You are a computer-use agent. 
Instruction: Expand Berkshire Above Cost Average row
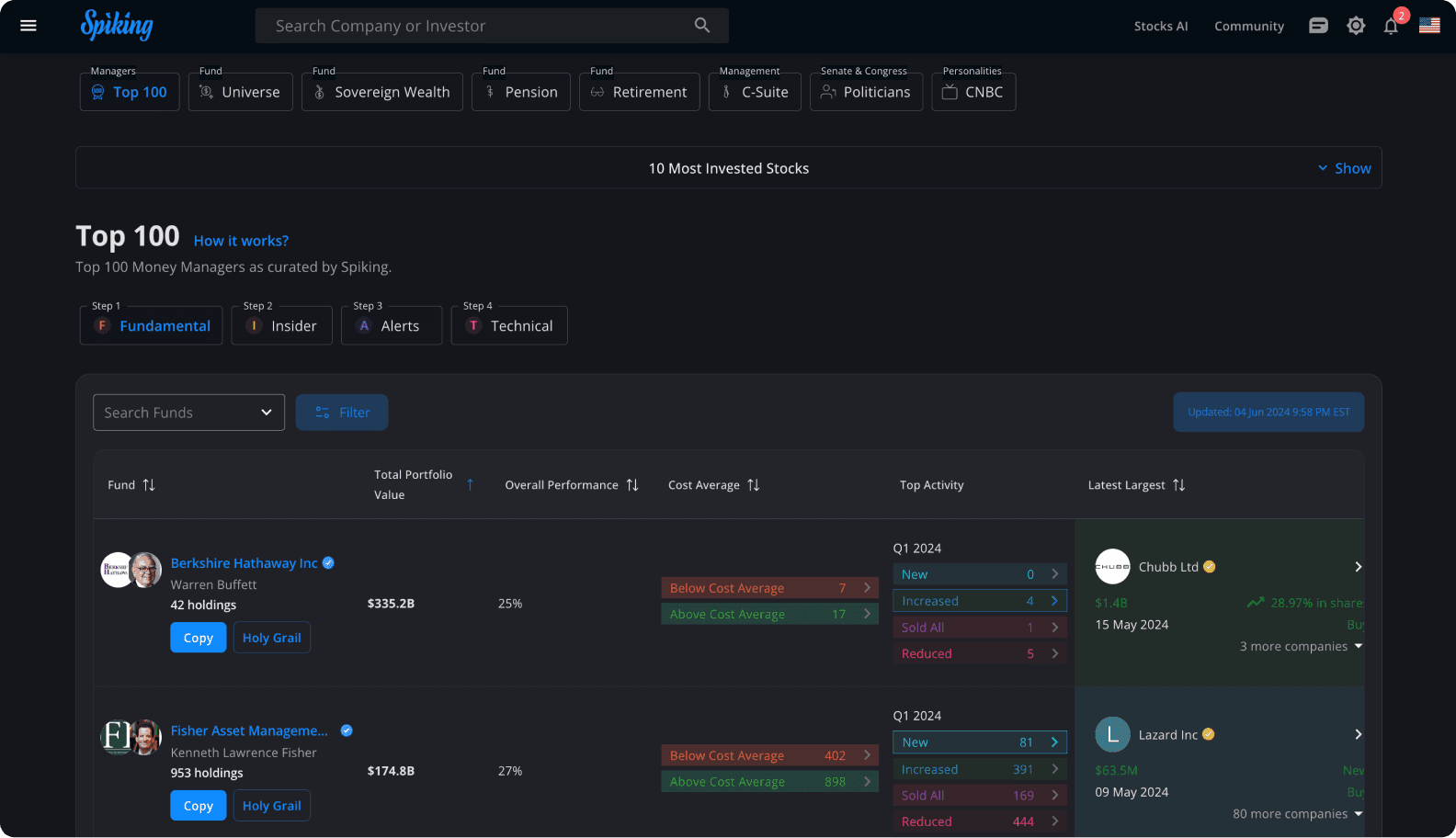(769, 614)
